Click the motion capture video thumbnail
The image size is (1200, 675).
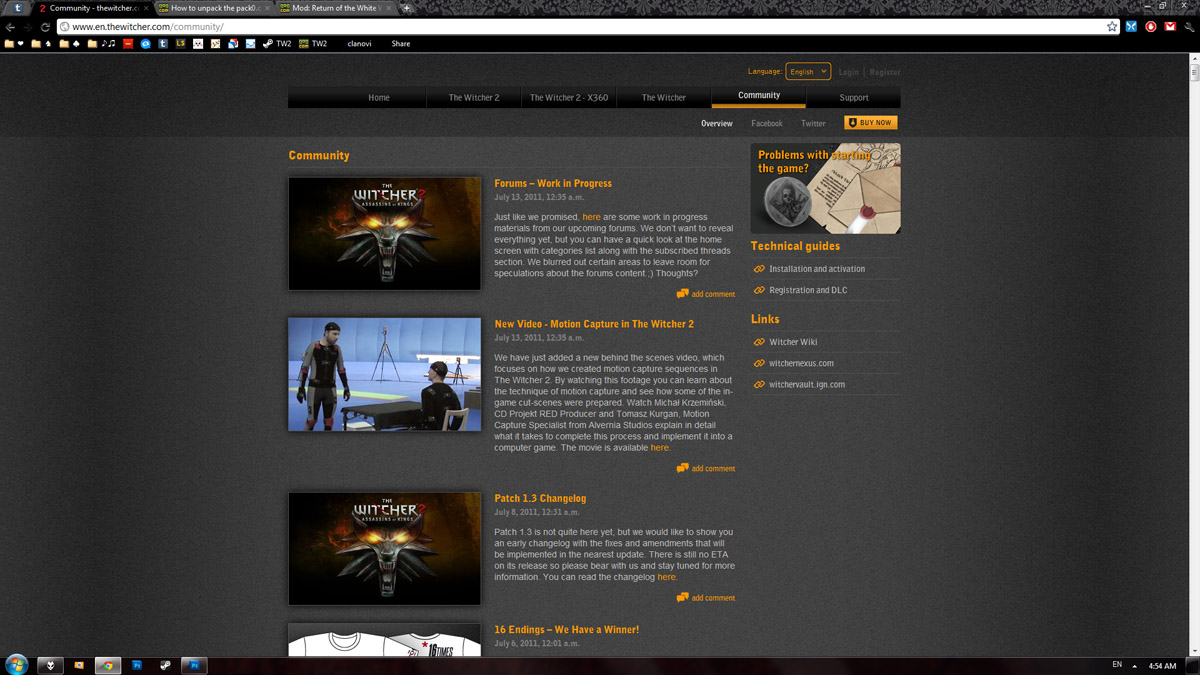(x=385, y=374)
